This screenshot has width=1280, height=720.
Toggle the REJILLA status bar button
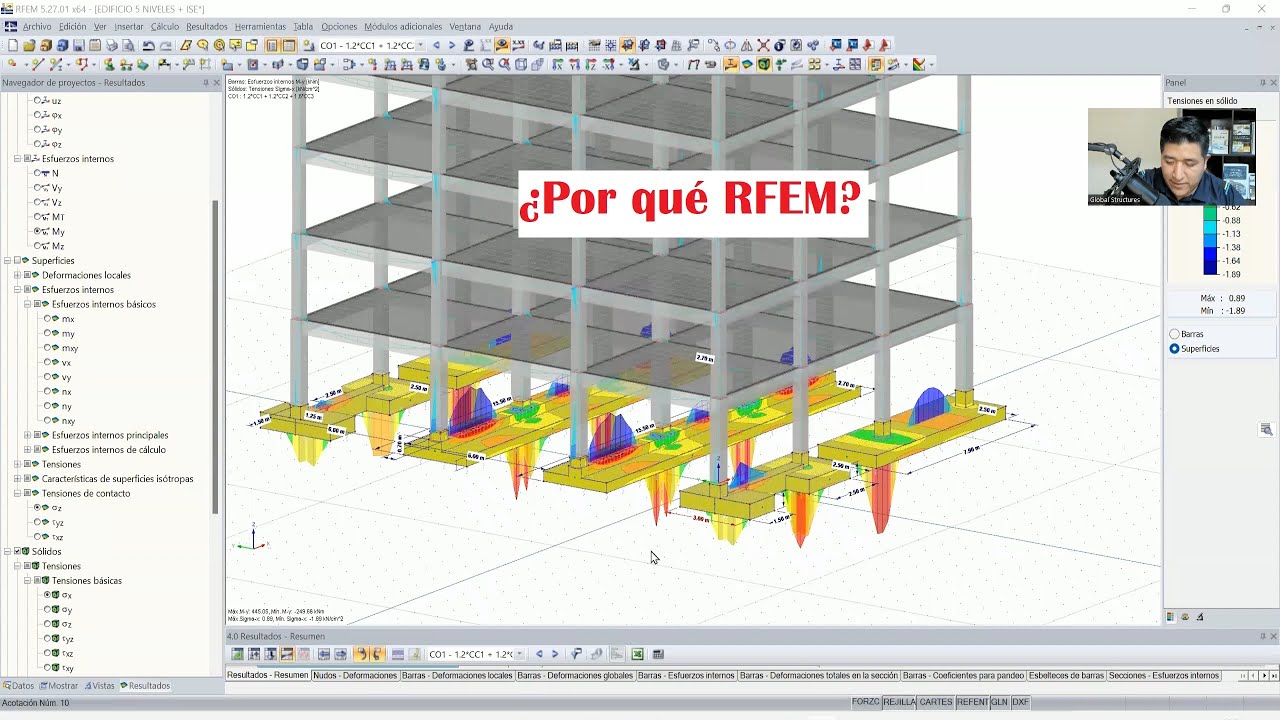point(899,702)
